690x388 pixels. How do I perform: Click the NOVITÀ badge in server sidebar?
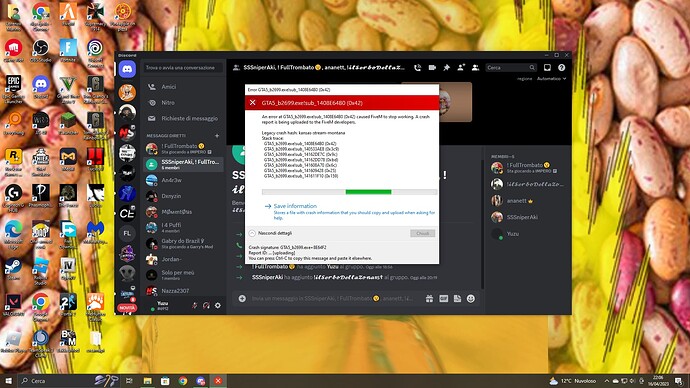(x=127, y=307)
